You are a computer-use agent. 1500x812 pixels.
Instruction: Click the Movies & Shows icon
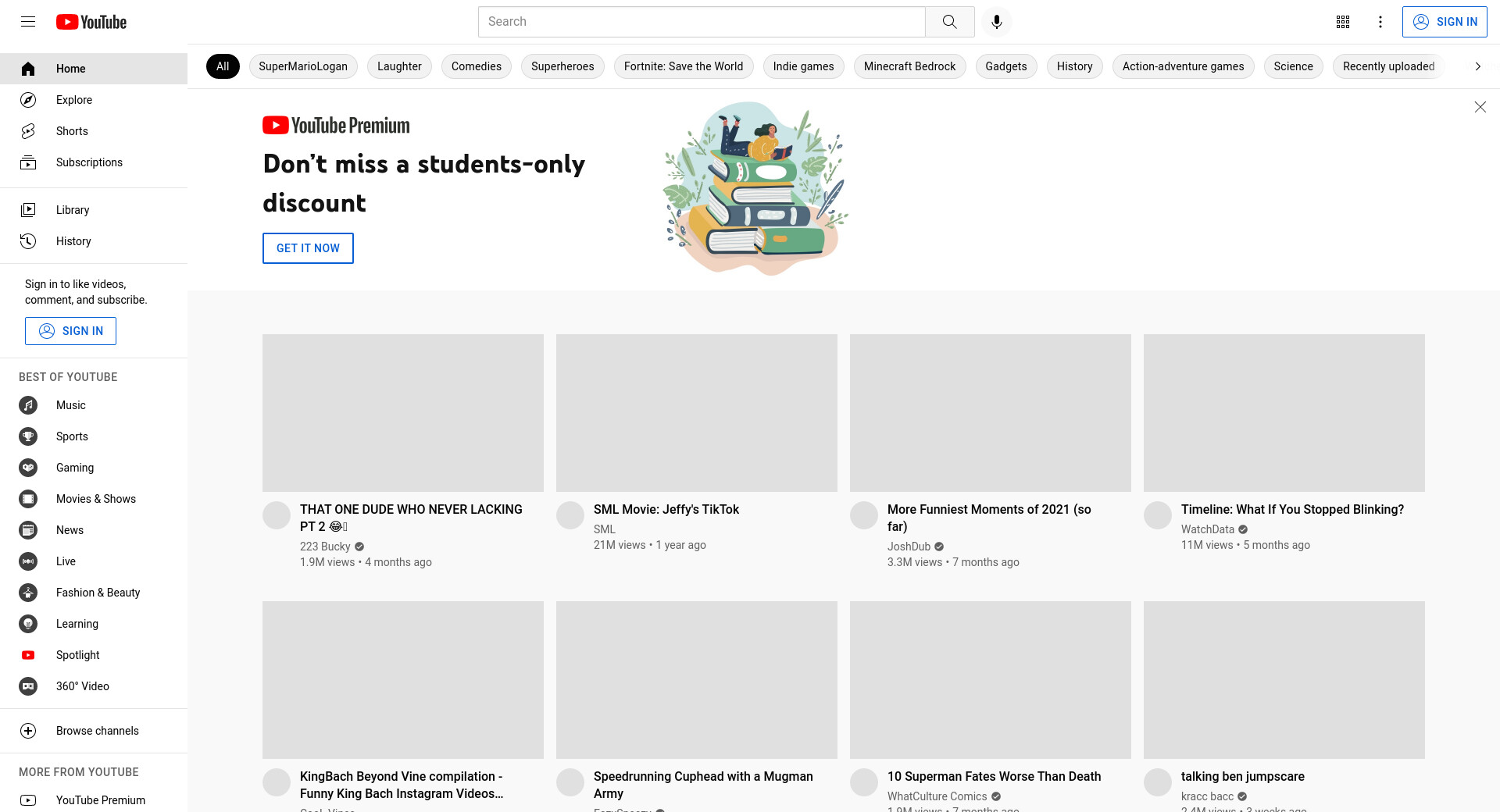(28, 499)
